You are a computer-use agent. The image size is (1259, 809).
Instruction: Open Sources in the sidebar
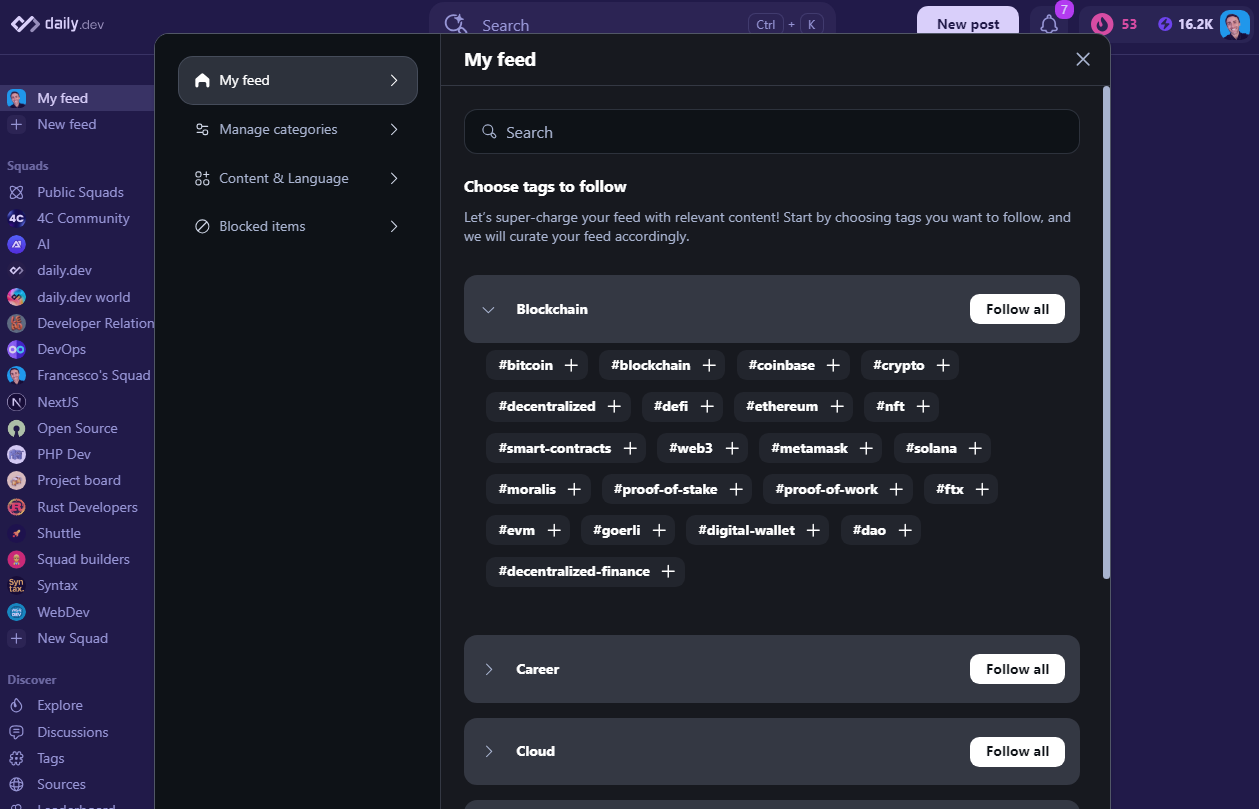(x=77, y=784)
